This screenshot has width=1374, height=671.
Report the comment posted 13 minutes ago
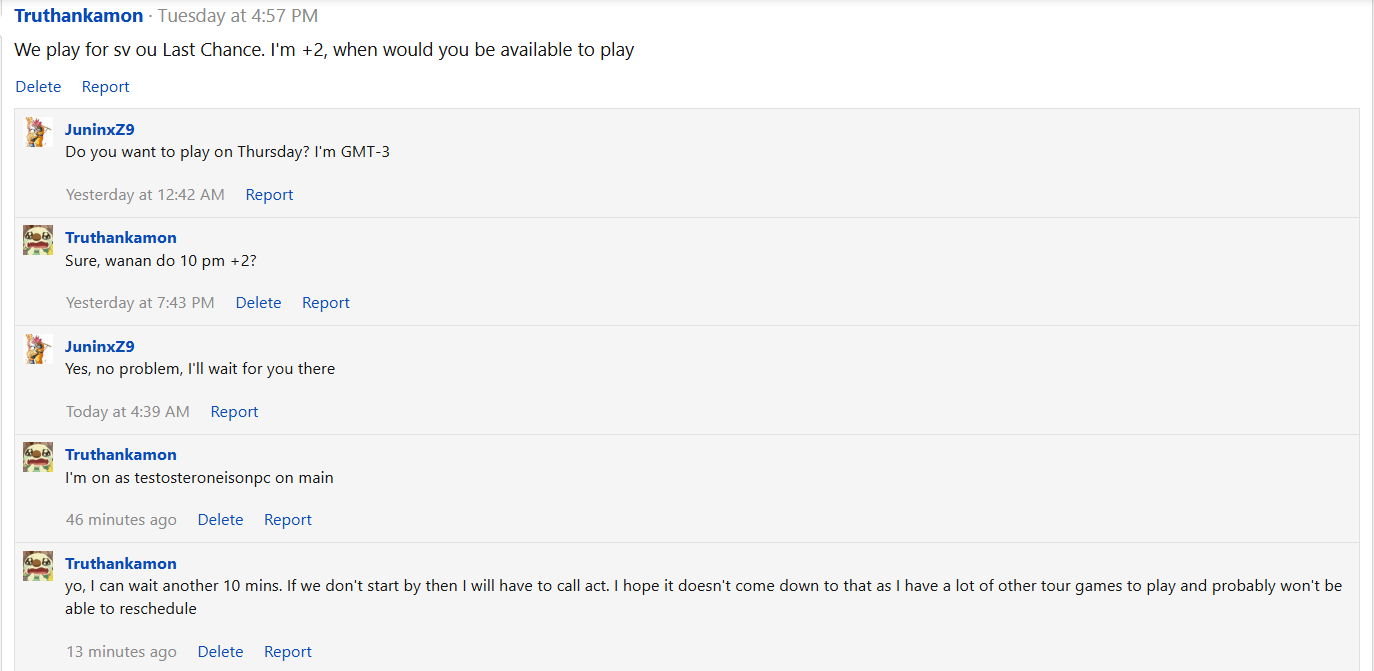click(x=288, y=652)
